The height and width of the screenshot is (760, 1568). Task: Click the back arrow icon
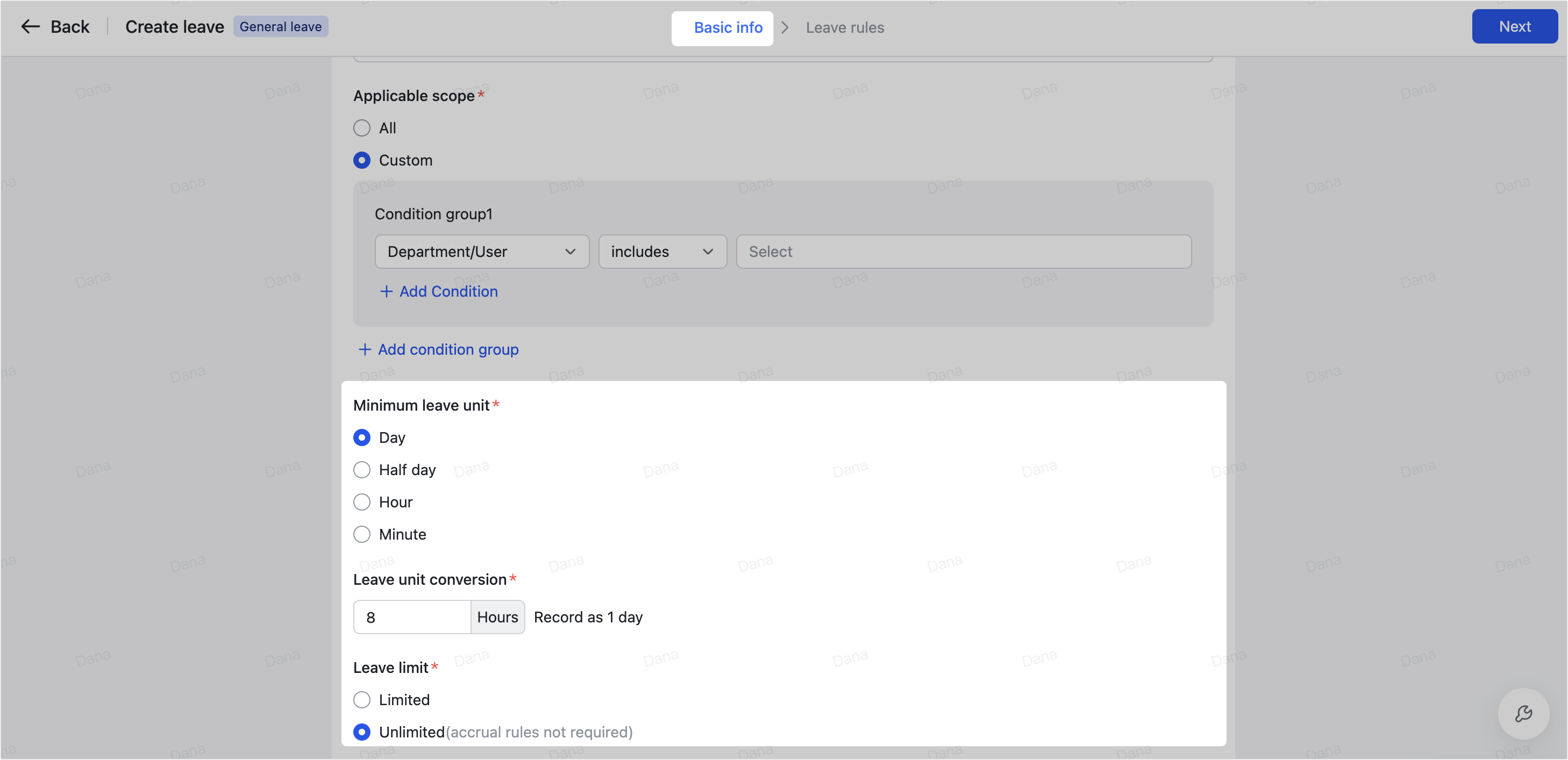pos(30,26)
